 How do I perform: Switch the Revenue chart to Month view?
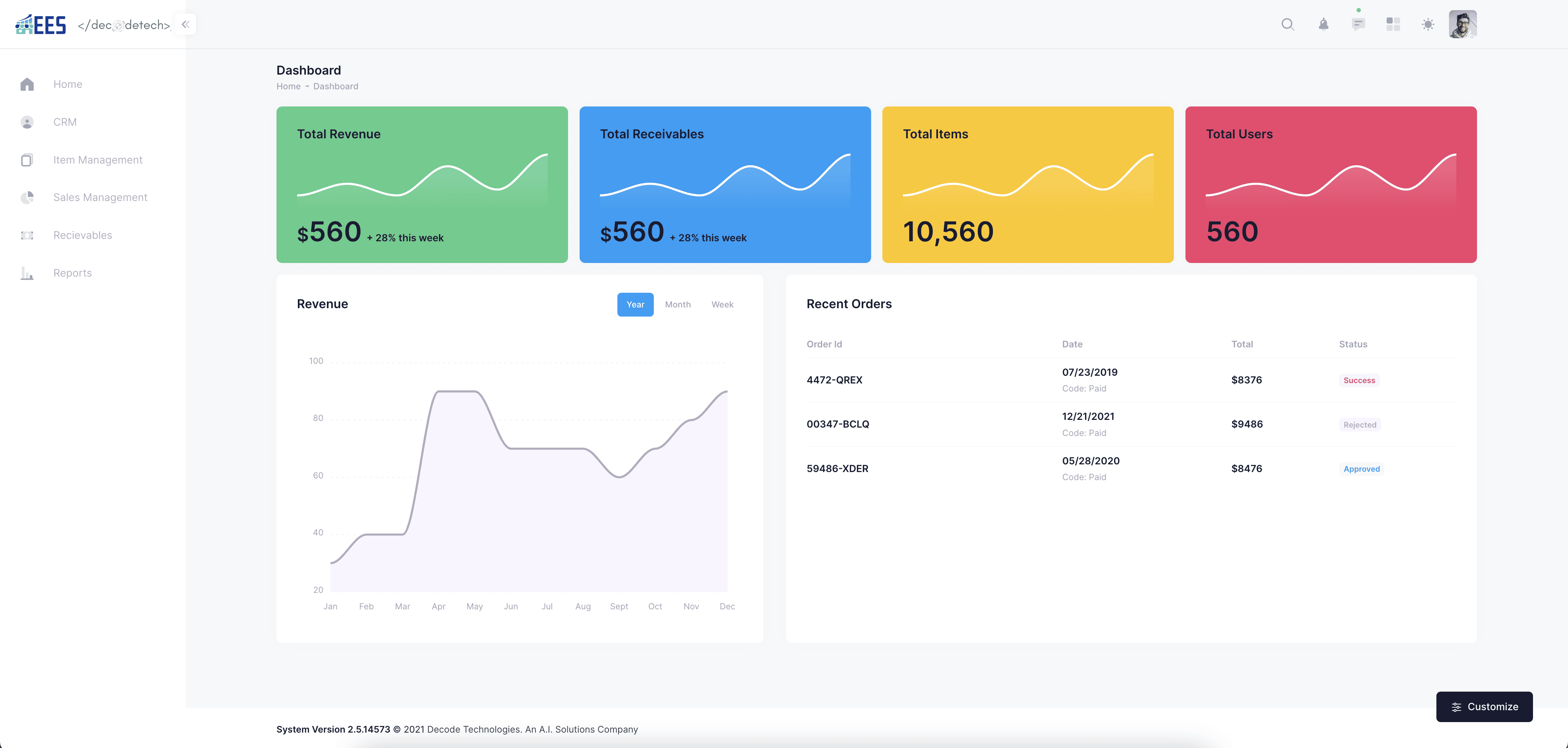678,304
